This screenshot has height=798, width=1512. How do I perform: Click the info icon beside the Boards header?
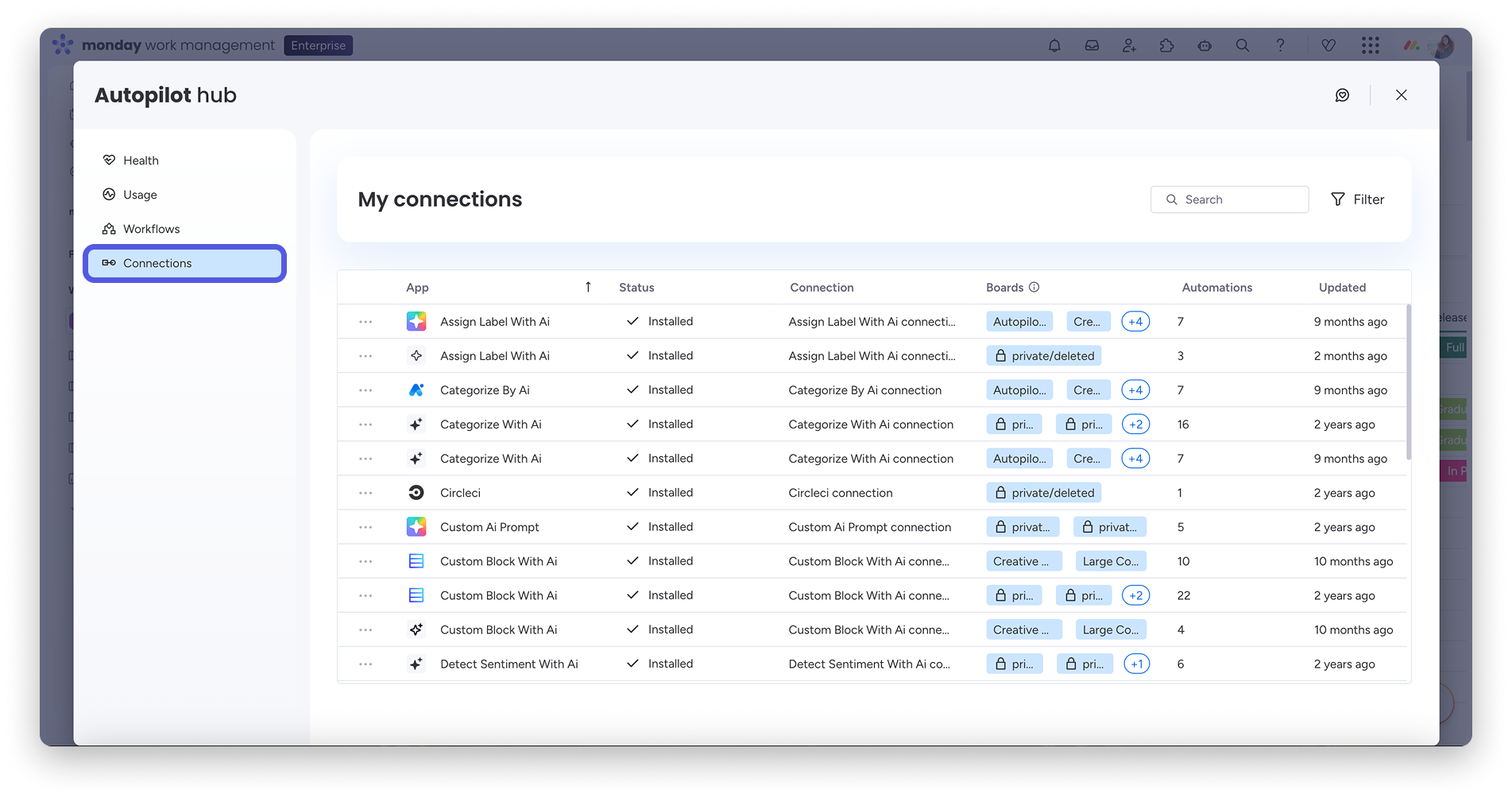point(1034,287)
